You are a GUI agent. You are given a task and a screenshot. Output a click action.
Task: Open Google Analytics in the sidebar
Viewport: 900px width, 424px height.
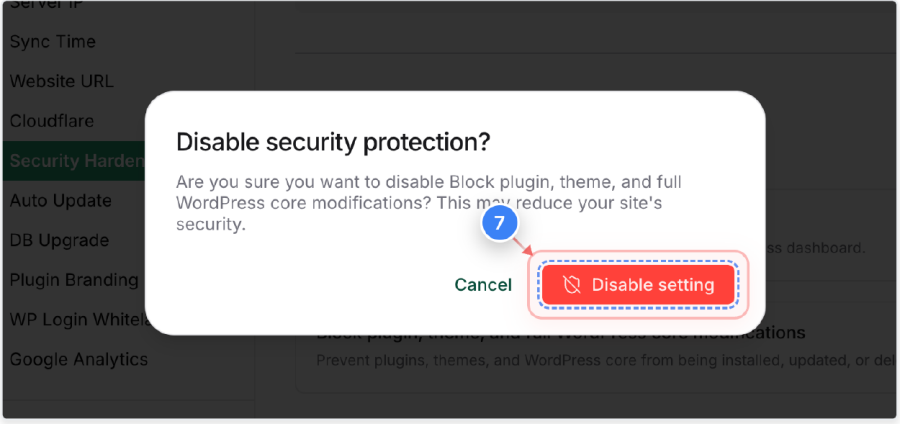79,360
